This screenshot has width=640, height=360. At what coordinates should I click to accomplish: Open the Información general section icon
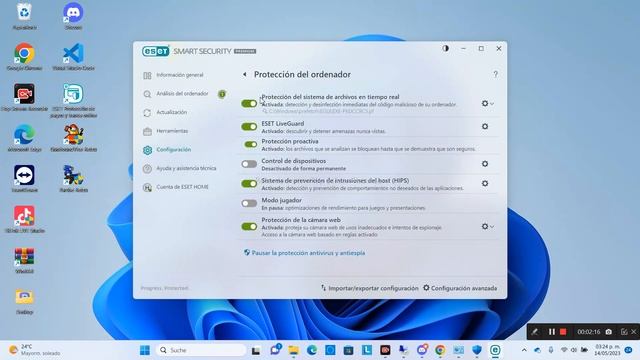click(147, 75)
